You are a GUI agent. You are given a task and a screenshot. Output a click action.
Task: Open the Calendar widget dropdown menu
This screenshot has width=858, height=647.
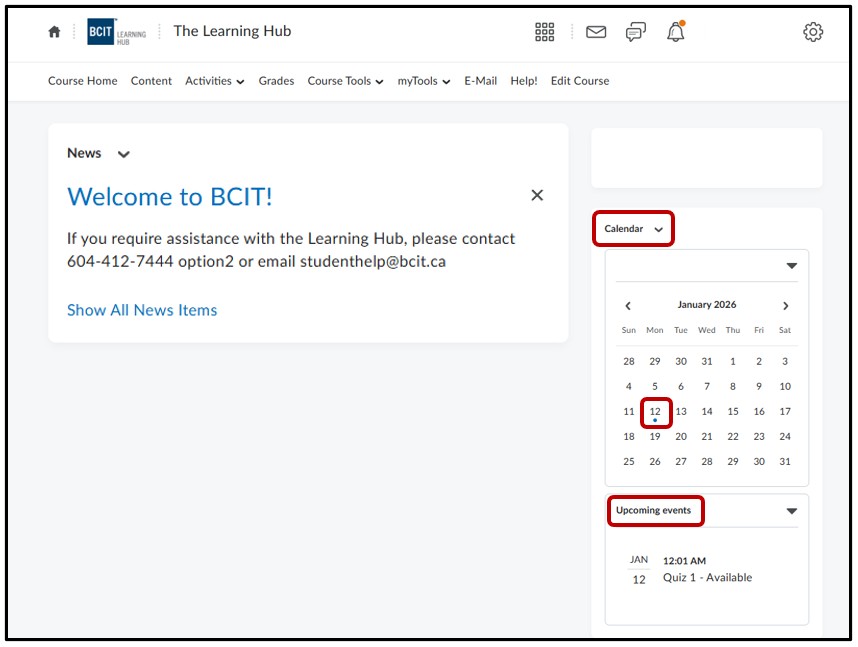658,229
